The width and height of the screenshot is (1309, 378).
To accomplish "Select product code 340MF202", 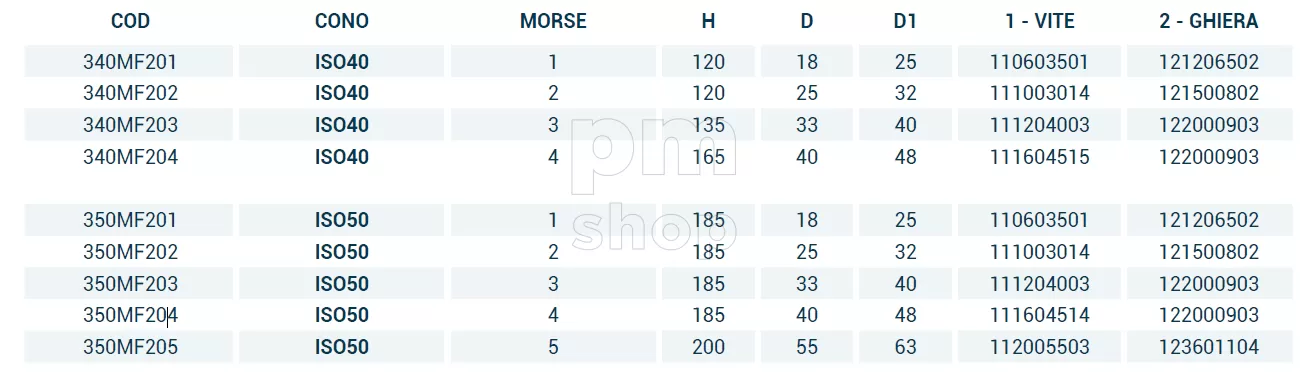I will tap(130, 94).
